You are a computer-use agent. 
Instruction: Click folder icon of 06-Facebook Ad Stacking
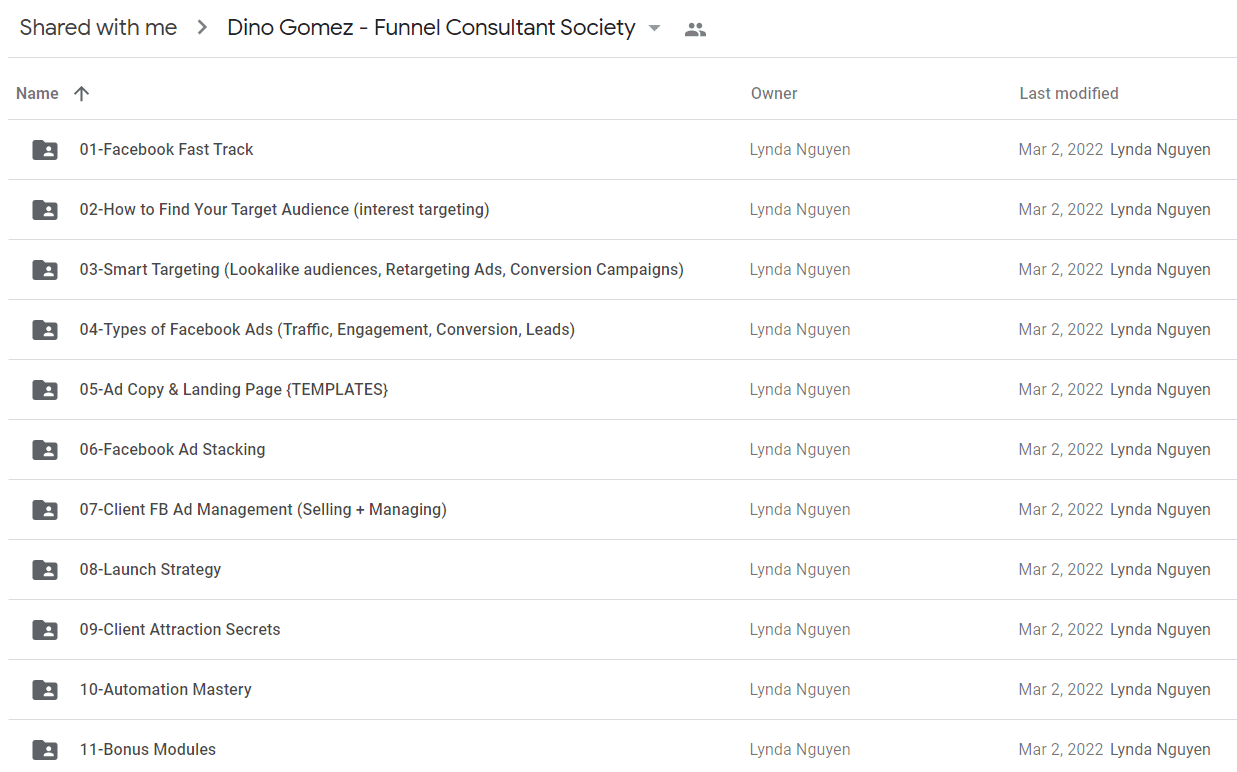coord(45,450)
